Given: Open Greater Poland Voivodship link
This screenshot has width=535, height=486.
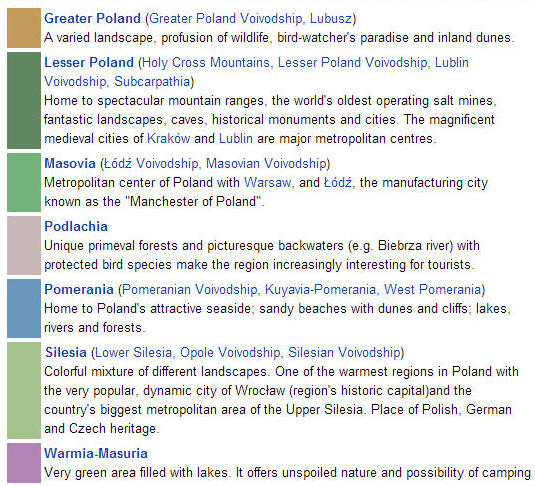Looking at the screenshot, I should click(226, 18).
